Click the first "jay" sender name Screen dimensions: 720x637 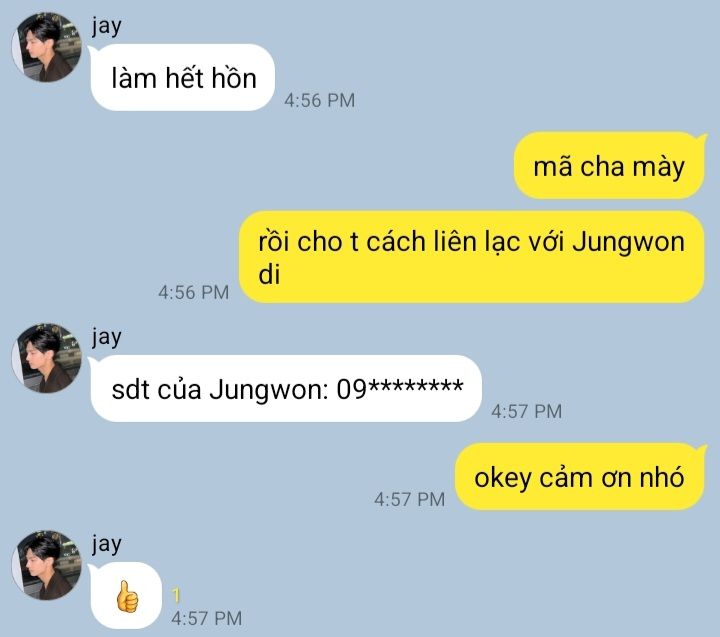[107, 27]
